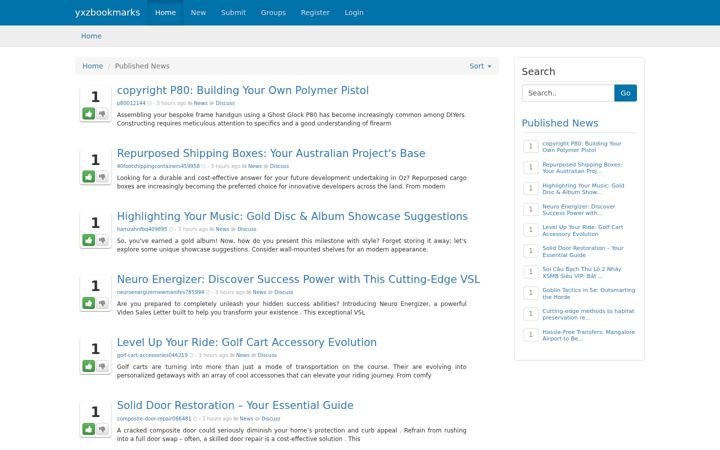
Task: Click vote count number of Neuro Energizer story
Action: (x=95, y=286)
